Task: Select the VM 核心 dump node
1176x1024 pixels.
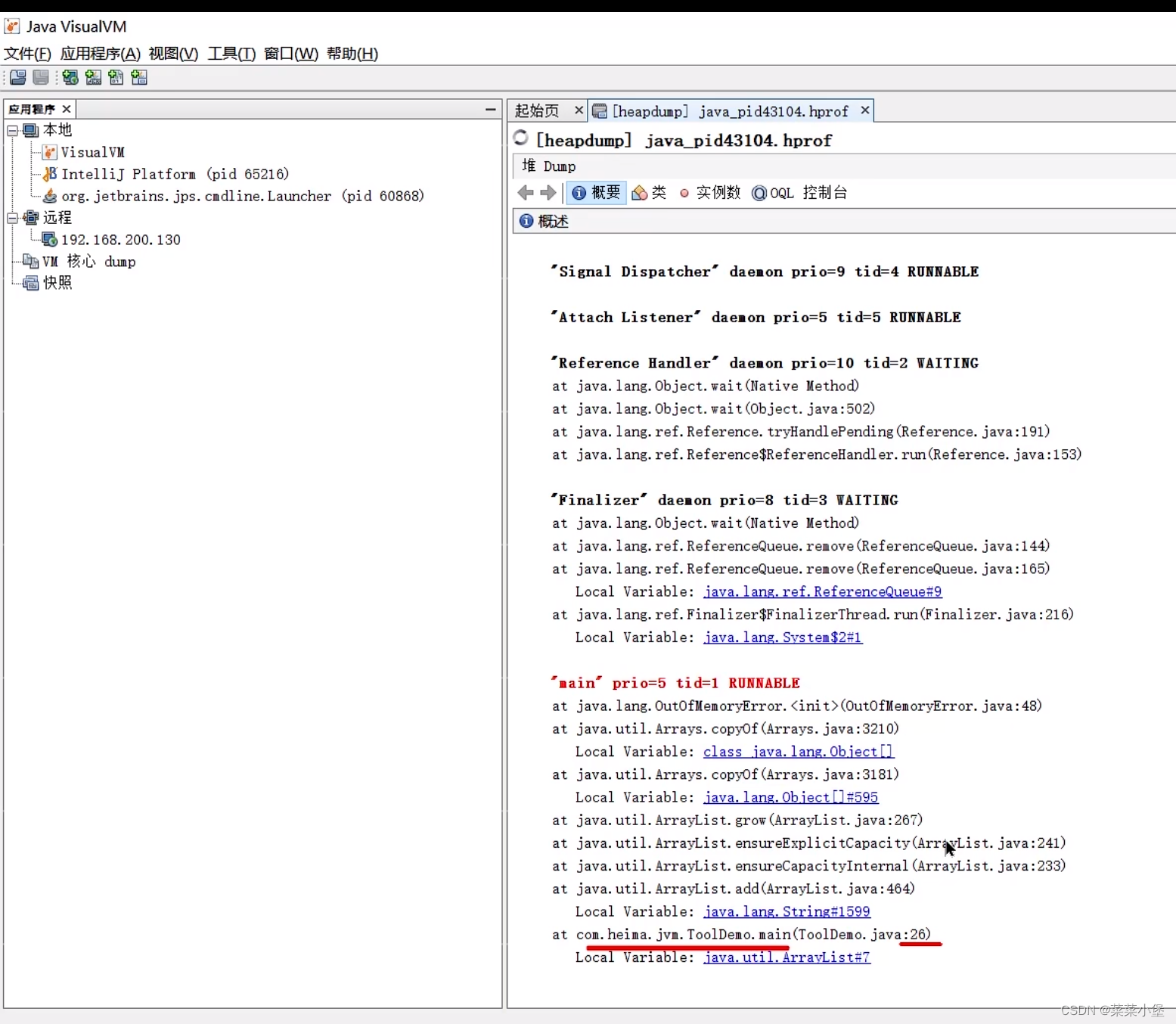Action: pyautogui.click(x=79, y=262)
